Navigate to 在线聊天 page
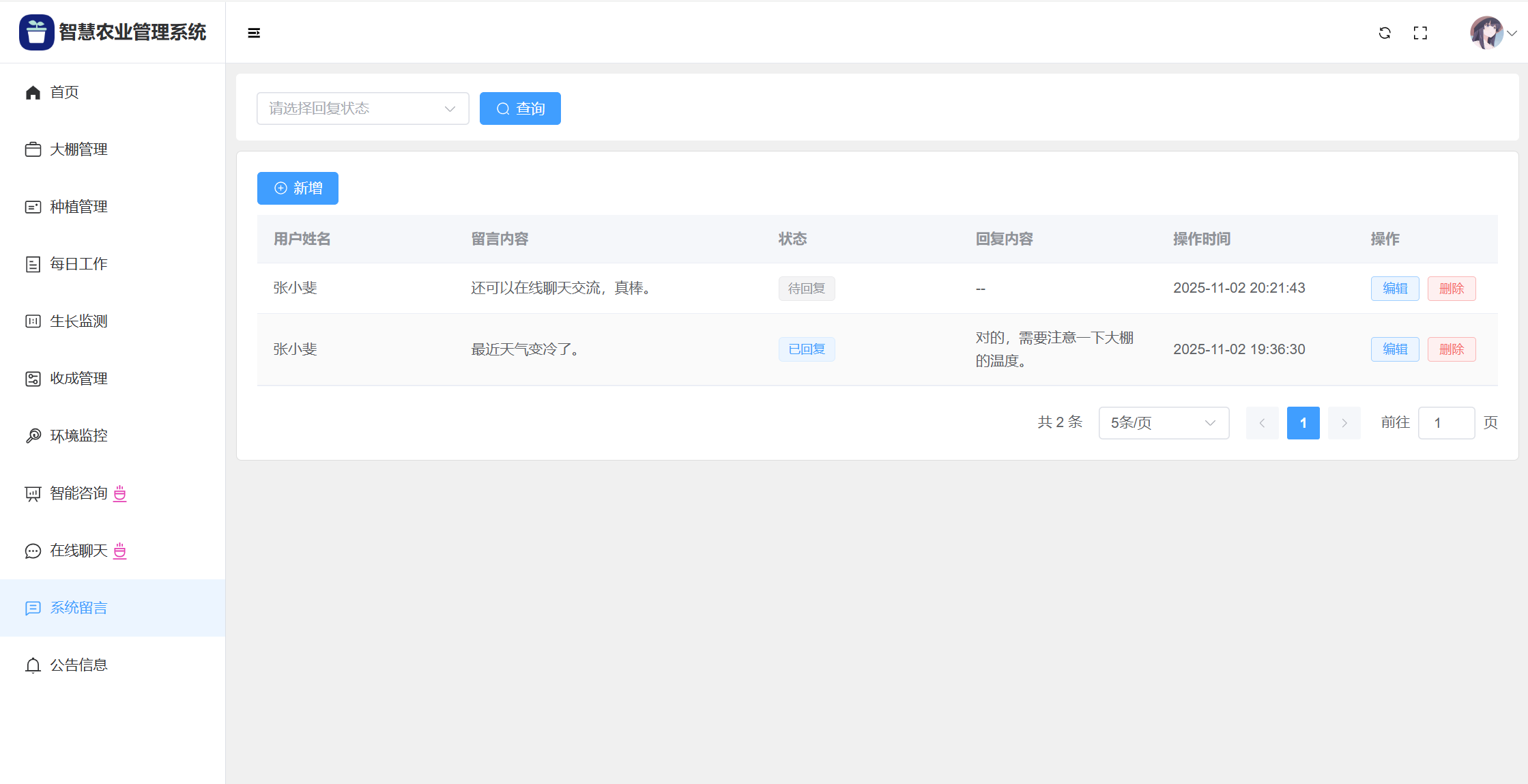Image resolution: width=1528 pixels, height=784 pixels. tap(78, 551)
